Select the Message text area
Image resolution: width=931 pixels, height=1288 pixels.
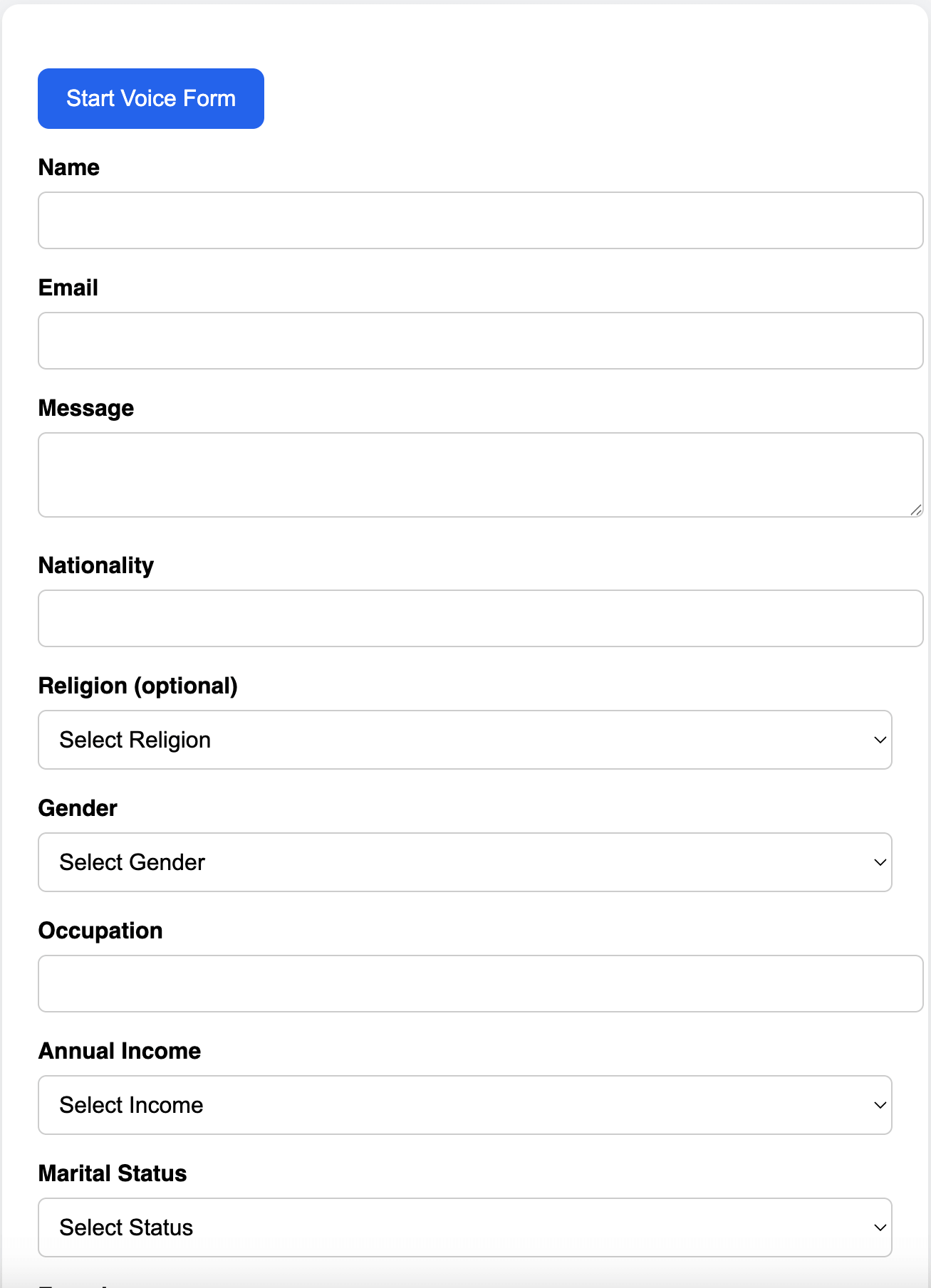(x=480, y=474)
